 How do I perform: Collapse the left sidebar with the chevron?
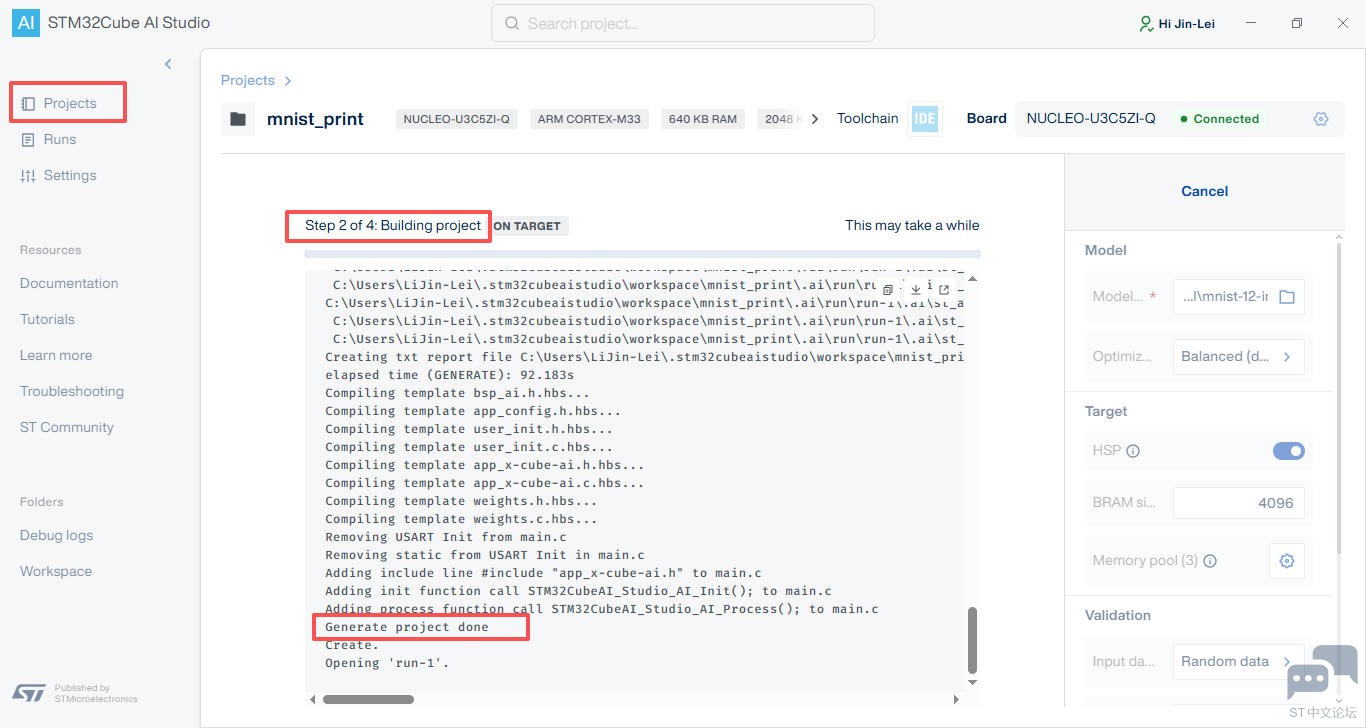click(x=168, y=64)
